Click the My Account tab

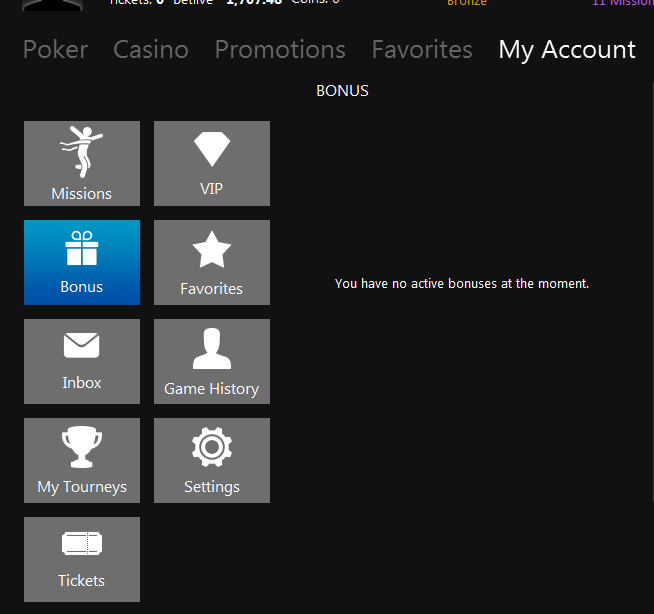pos(567,50)
